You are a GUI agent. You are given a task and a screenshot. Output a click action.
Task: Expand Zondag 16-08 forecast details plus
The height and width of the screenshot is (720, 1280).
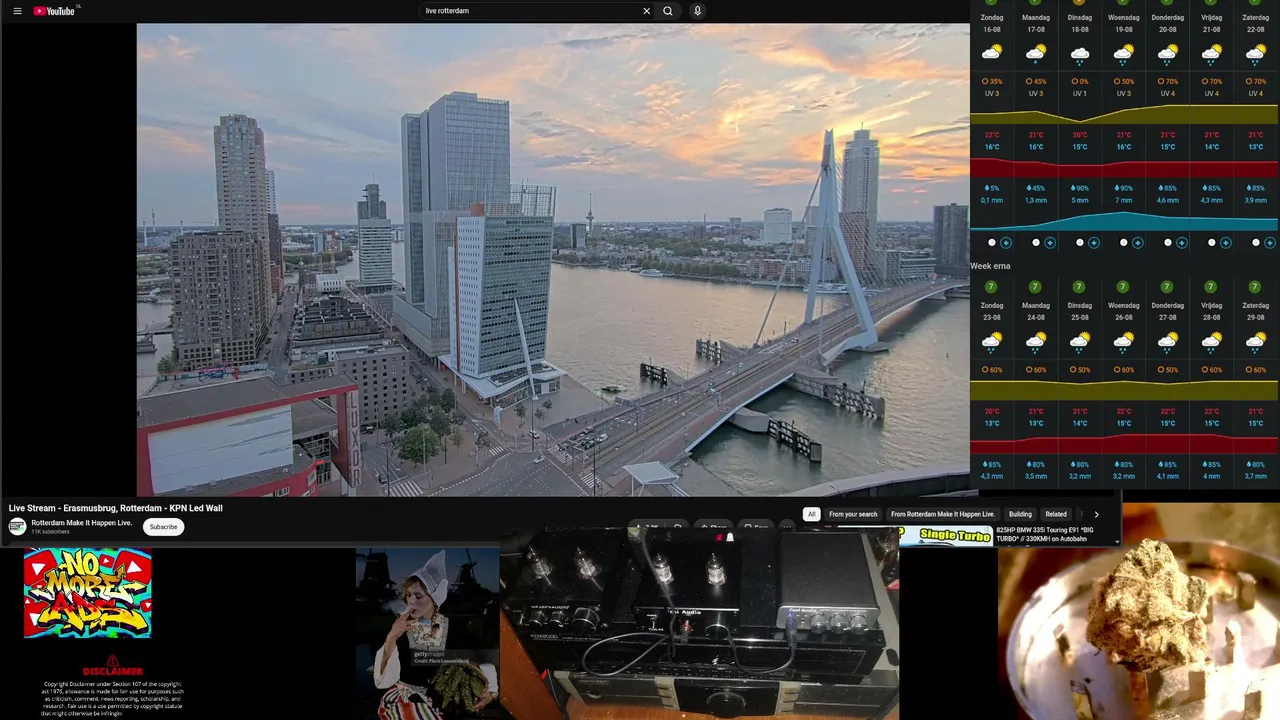point(1006,243)
